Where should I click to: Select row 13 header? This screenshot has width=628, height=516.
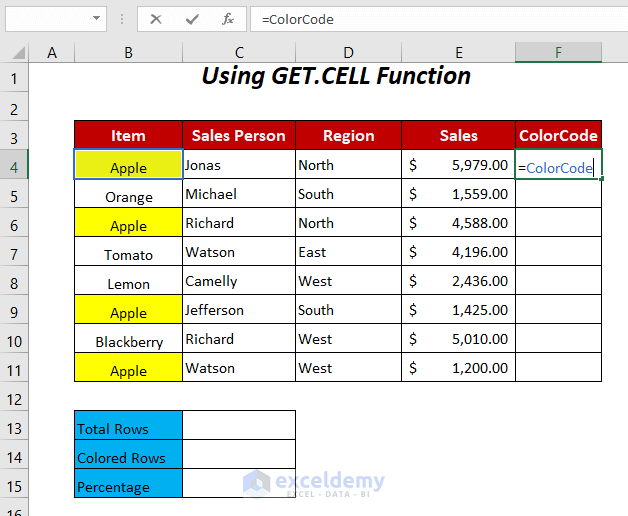14,426
